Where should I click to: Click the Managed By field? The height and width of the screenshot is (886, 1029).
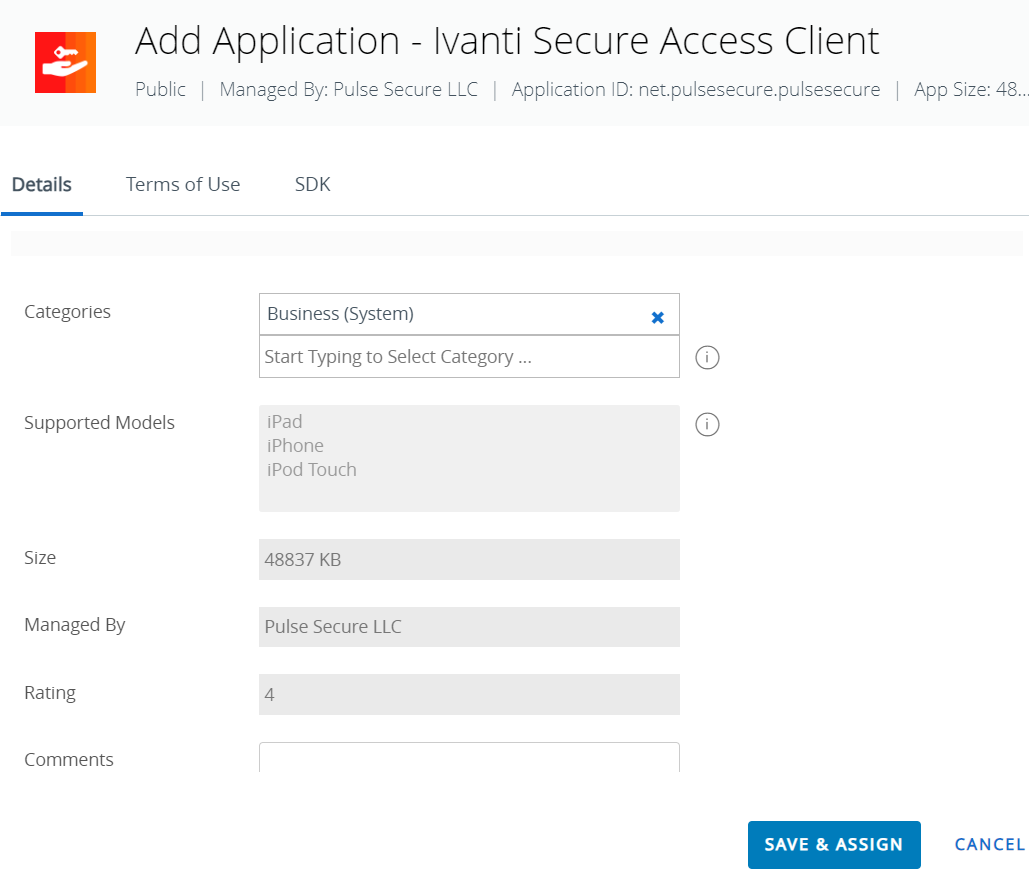(468, 627)
